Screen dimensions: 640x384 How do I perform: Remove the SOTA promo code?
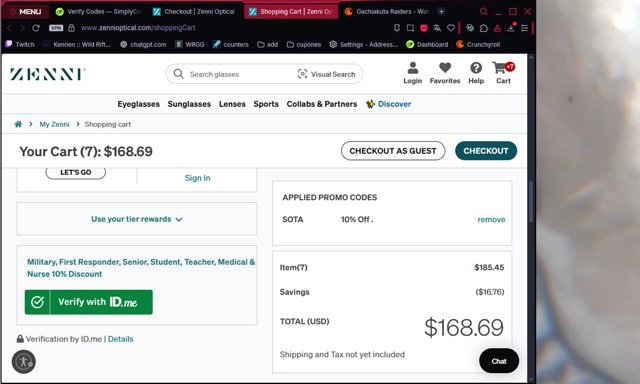coord(491,220)
